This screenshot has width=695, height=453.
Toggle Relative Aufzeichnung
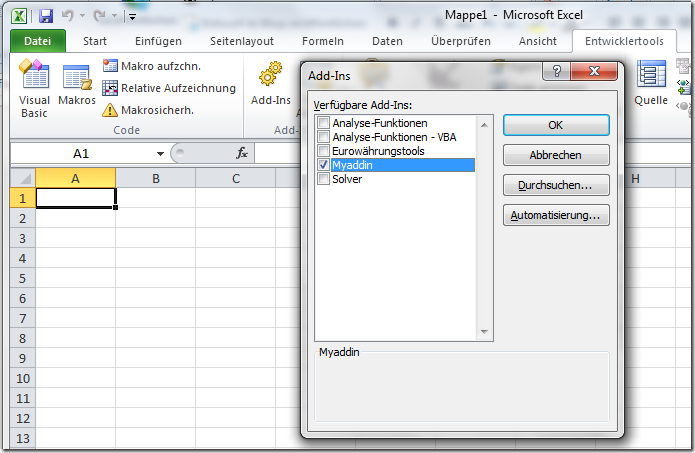click(x=169, y=88)
